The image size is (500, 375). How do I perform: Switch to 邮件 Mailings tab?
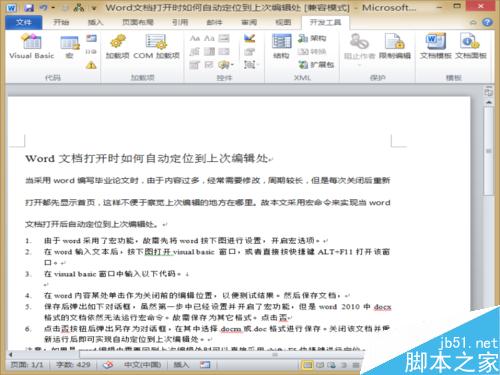(x=214, y=22)
